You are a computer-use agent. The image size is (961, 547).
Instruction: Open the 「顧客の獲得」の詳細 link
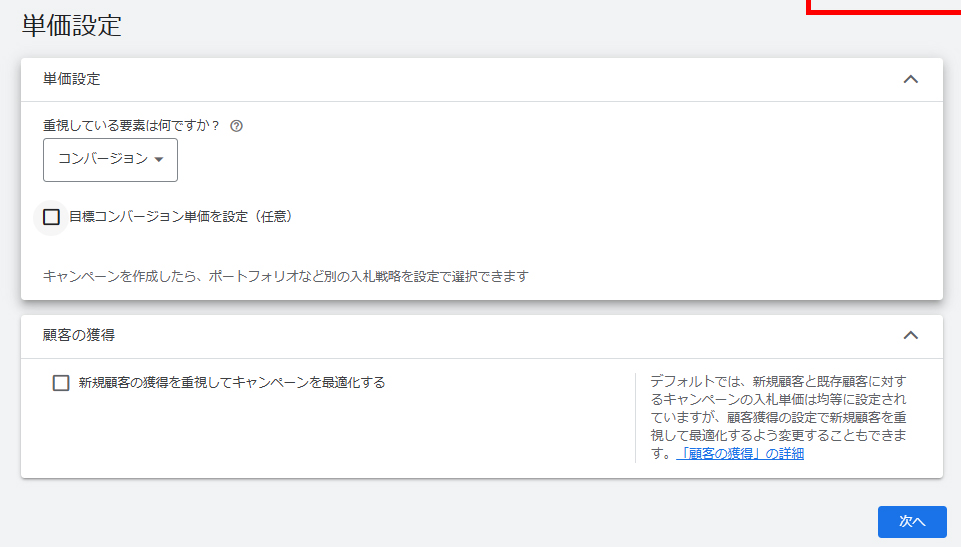pos(740,453)
